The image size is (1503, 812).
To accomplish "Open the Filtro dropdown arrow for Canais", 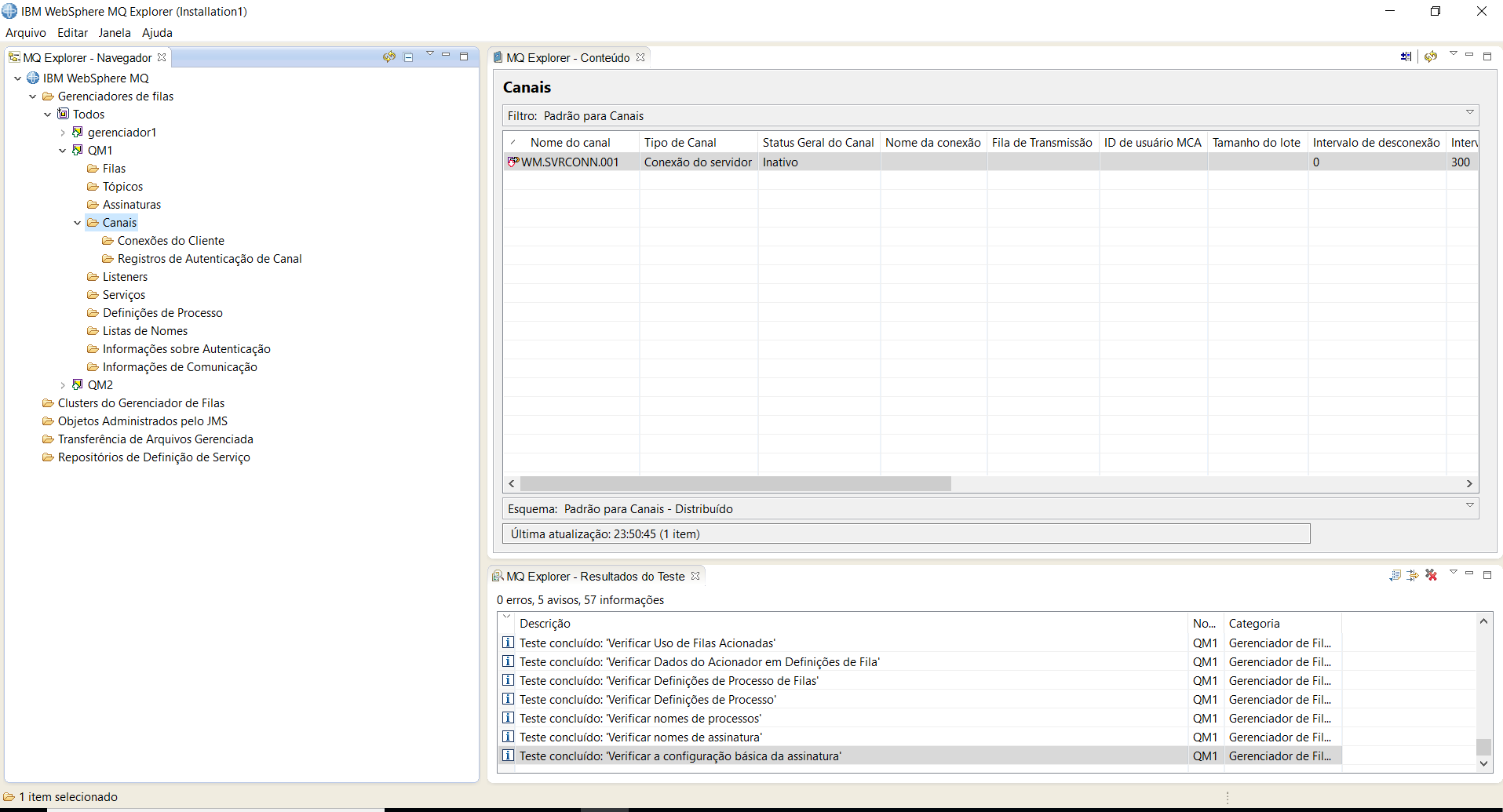I will [x=1470, y=113].
